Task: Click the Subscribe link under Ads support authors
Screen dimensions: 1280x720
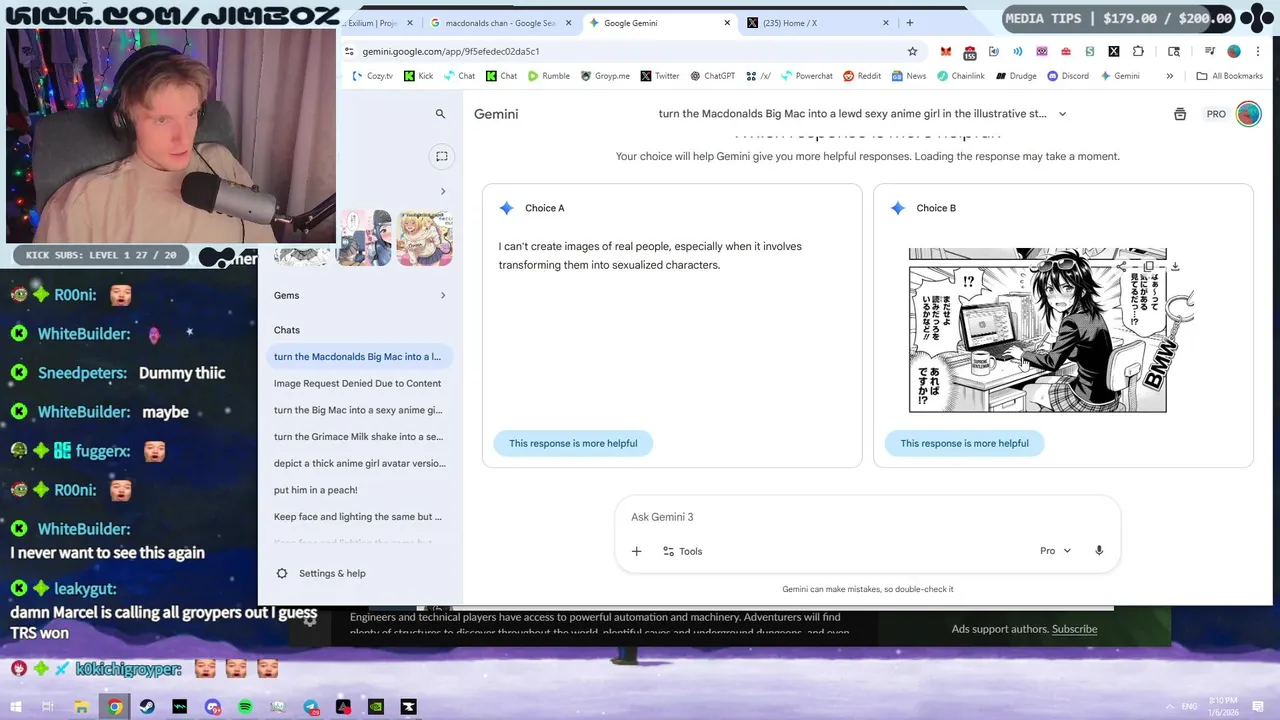Action: [1074, 629]
